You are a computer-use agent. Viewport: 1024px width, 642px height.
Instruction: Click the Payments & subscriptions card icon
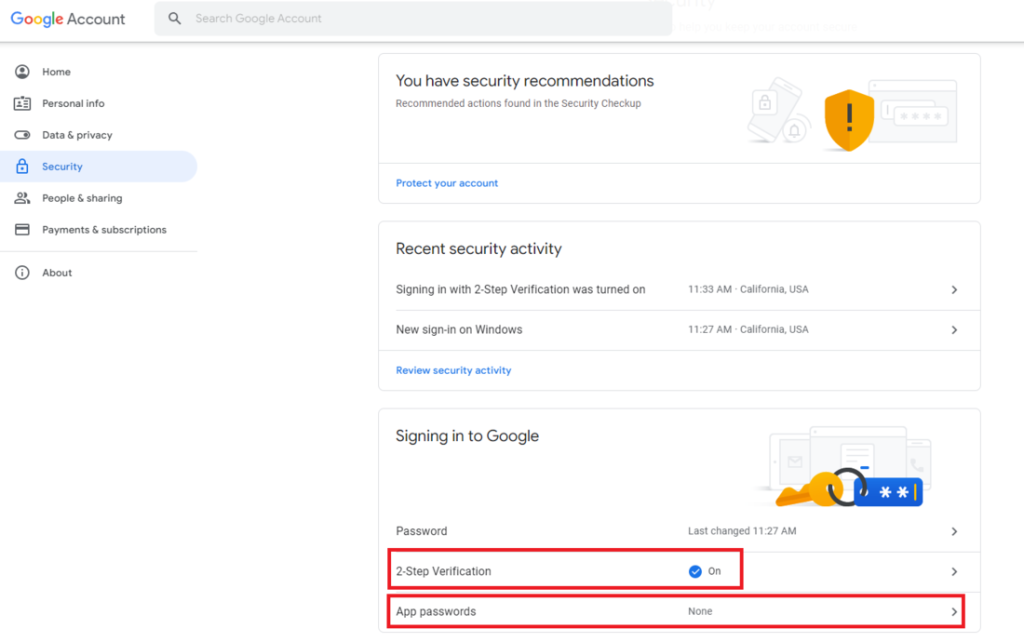[23, 229]
